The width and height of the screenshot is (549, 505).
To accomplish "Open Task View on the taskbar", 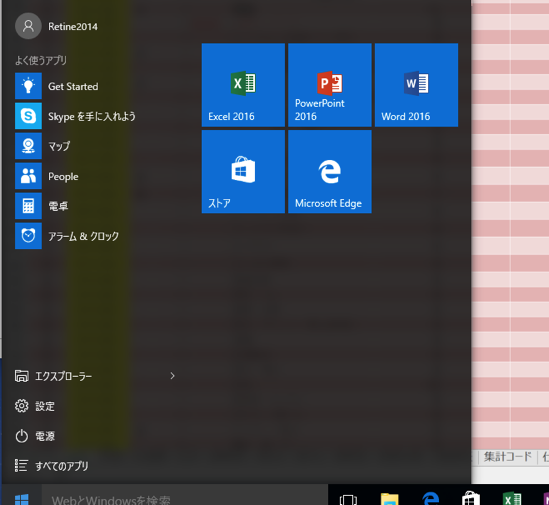I will [348, 499].
